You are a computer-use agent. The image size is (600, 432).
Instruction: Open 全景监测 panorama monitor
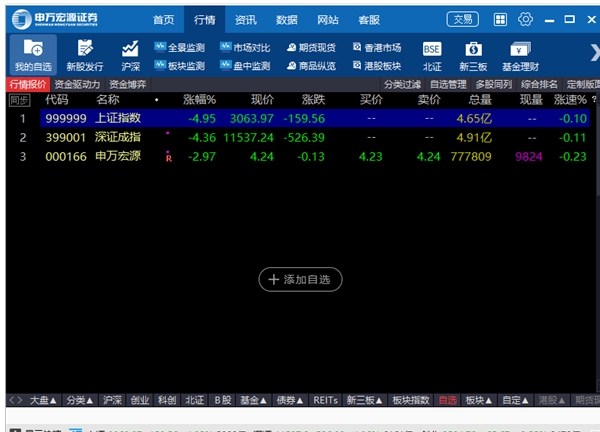click(179, 47)
